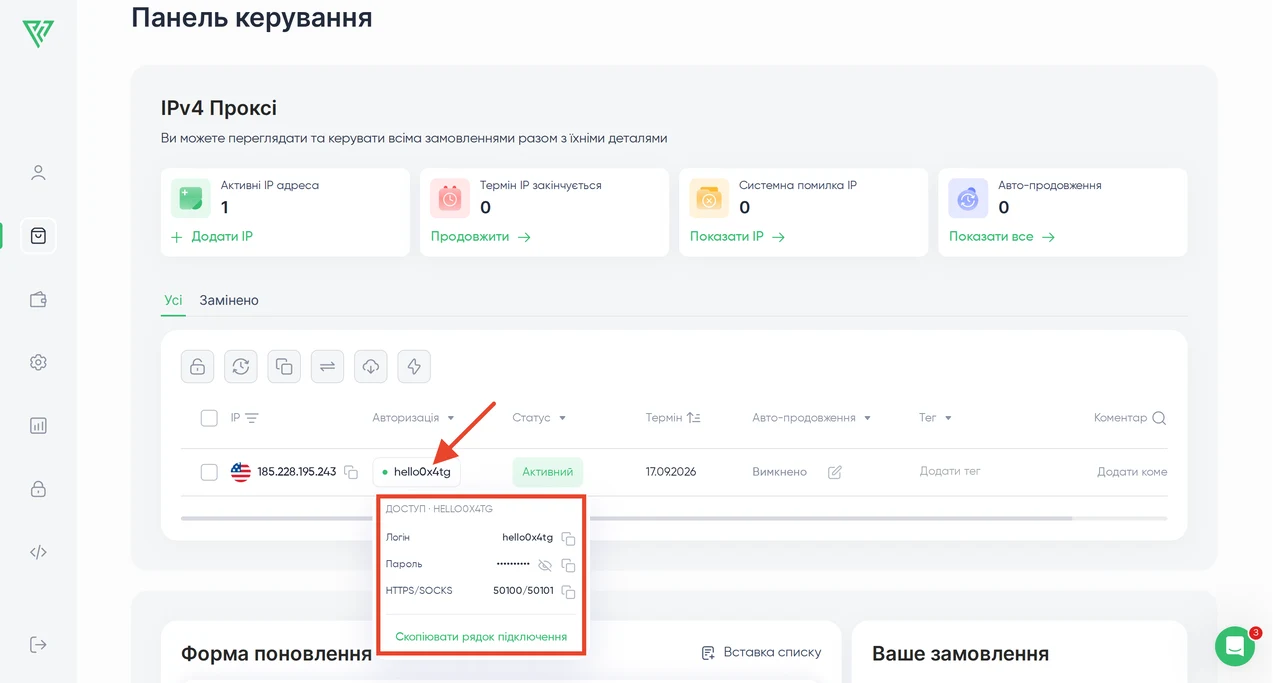The width and height of the screenshot is (1280, 683).
Task: Copy the password in access popup
Action: pos(568,565)
